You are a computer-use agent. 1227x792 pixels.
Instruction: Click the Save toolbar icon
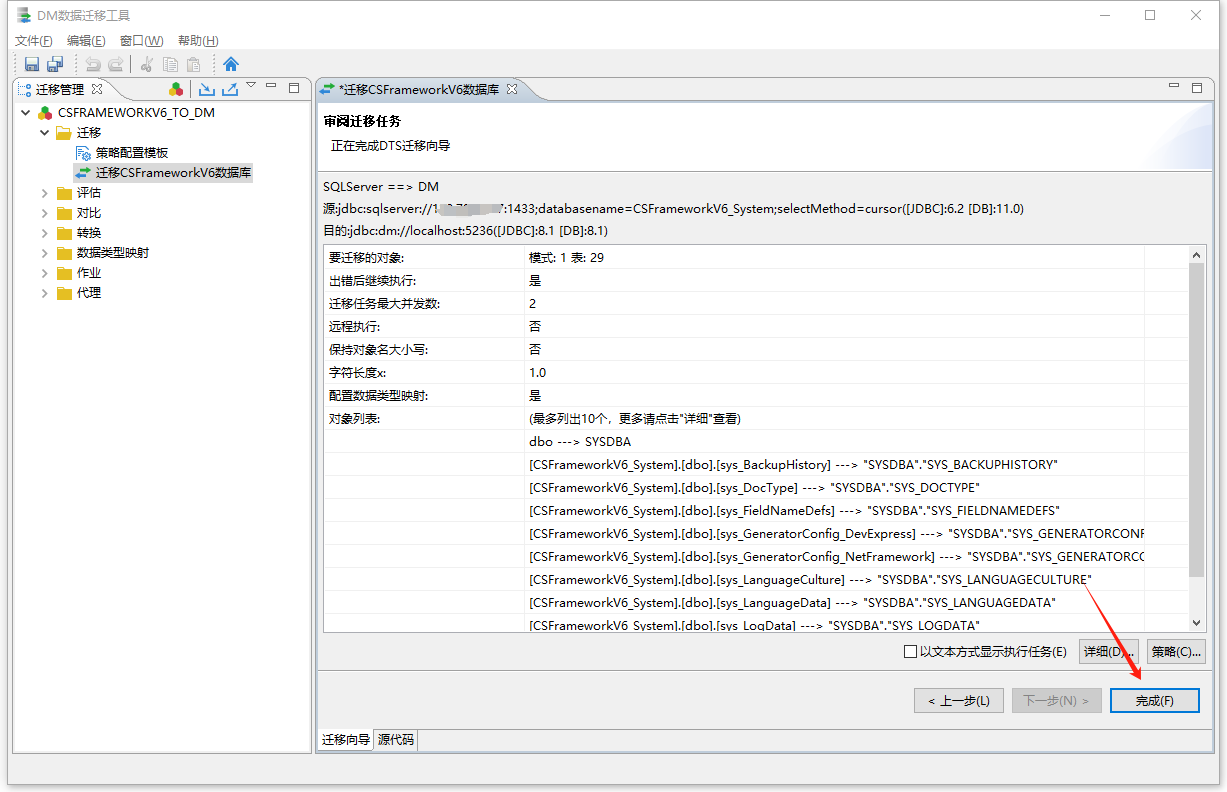coord(32,64)
